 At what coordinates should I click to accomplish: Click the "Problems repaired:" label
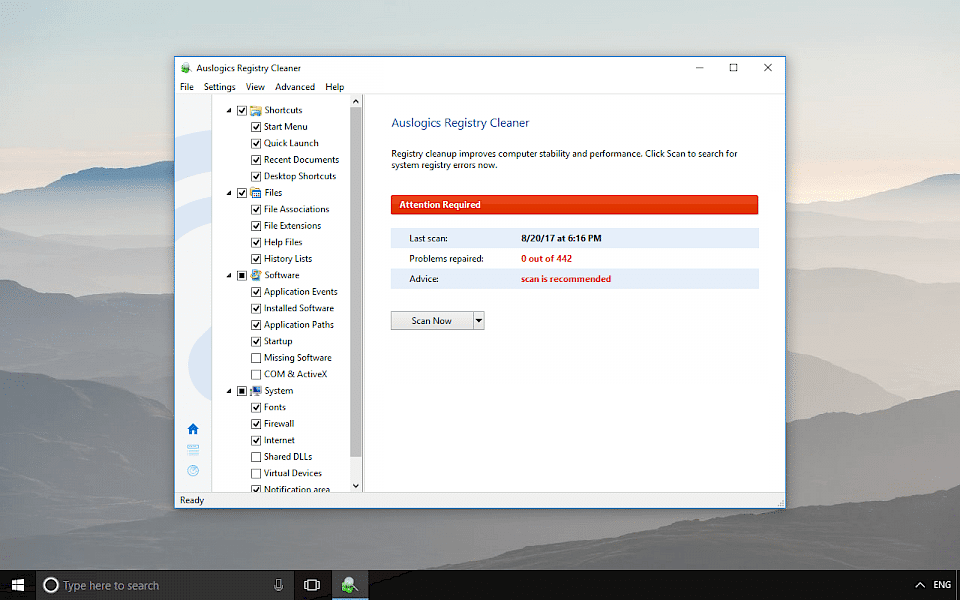click(446, 258)
